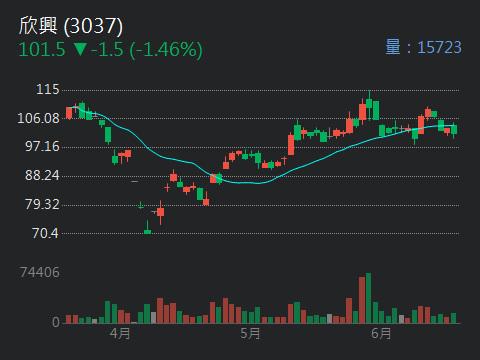The image size is (480, 360).
Task: Click the stock title 欣興 (3037)
Action: click(x=71, y=26)
